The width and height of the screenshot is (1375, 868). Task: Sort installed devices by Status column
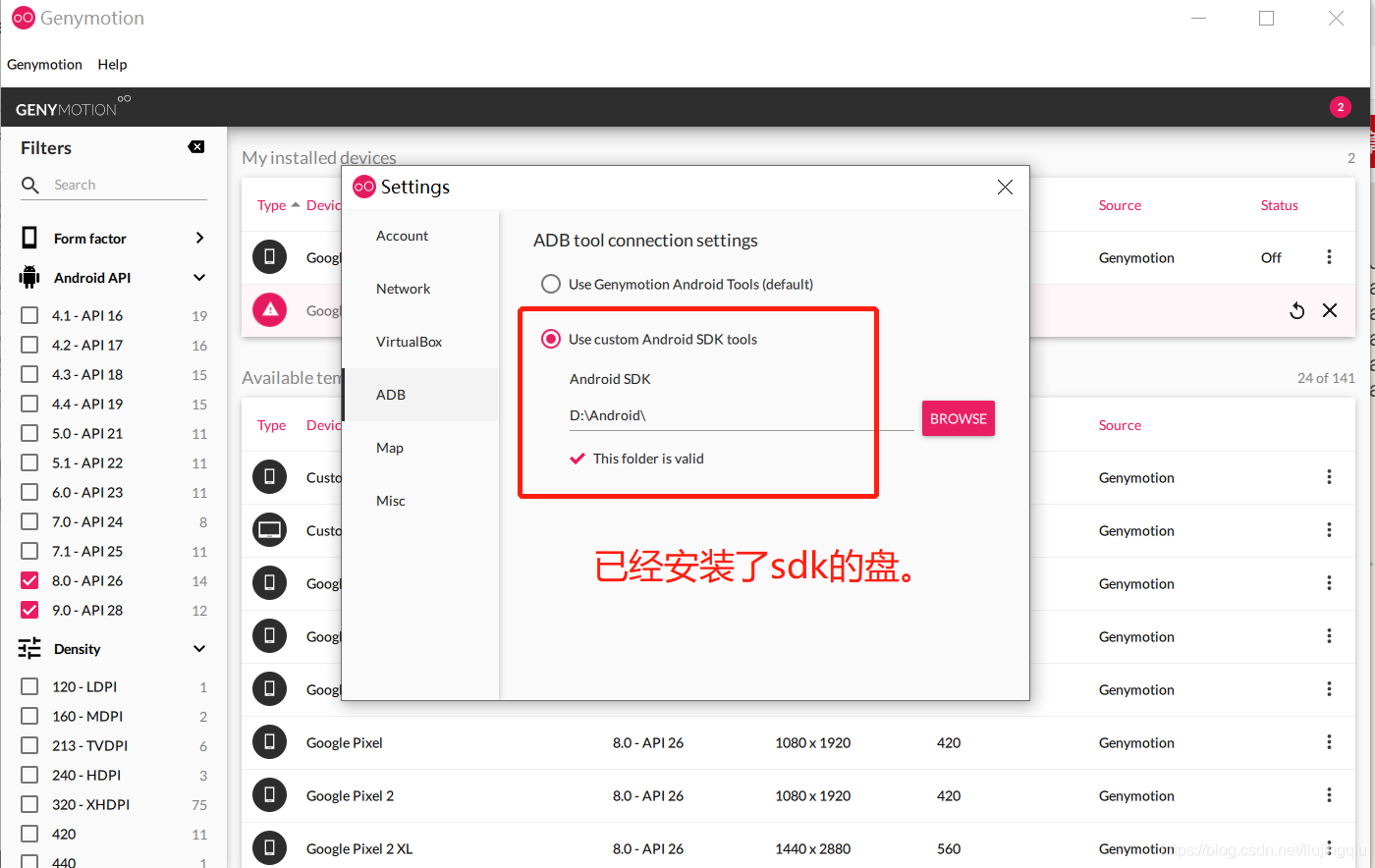tap(1279, 205)
